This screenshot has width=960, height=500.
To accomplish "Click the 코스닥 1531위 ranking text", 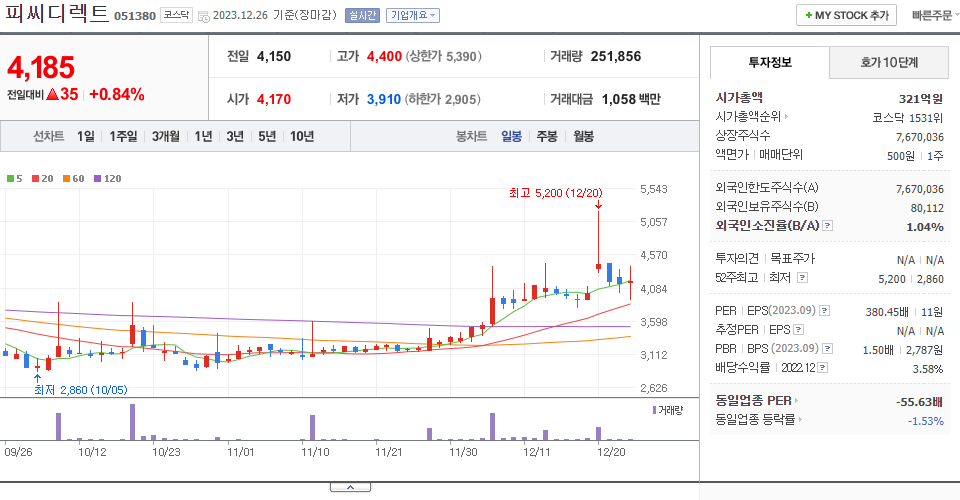I will (x=907, y=118).
